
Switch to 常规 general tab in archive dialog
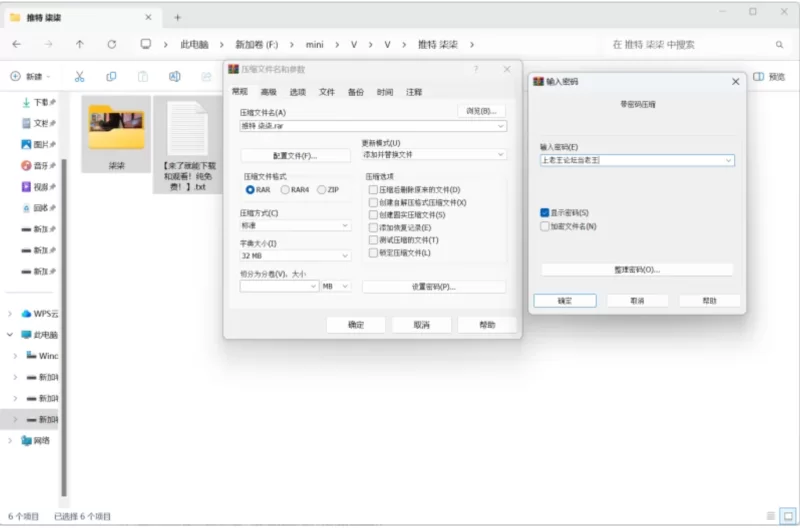pos(239,92)
